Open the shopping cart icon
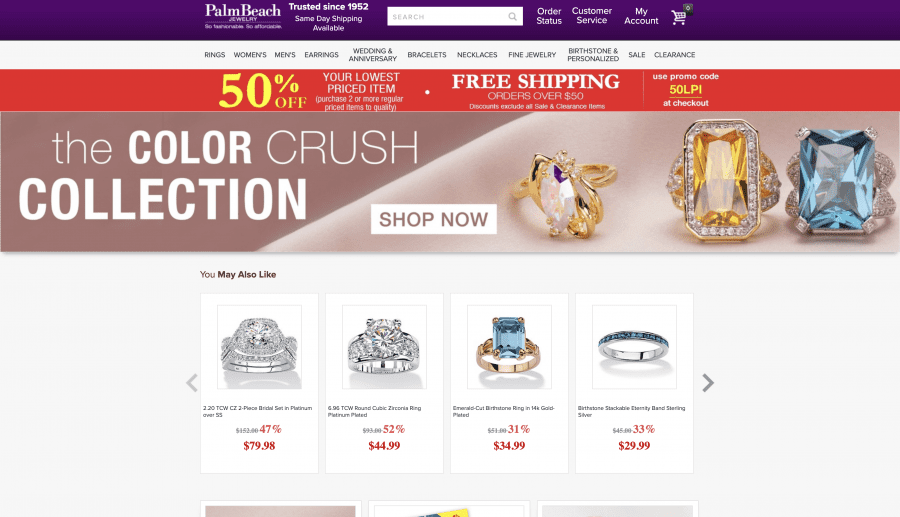 coord(681,15)
